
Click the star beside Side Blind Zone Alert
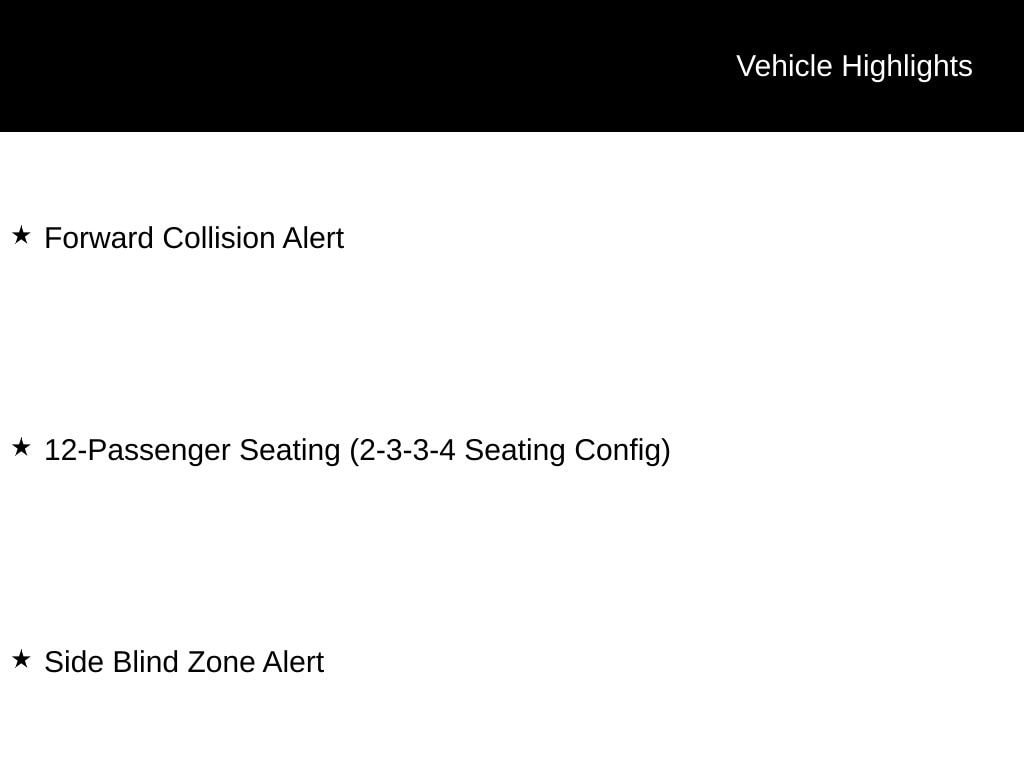point(22,659)
